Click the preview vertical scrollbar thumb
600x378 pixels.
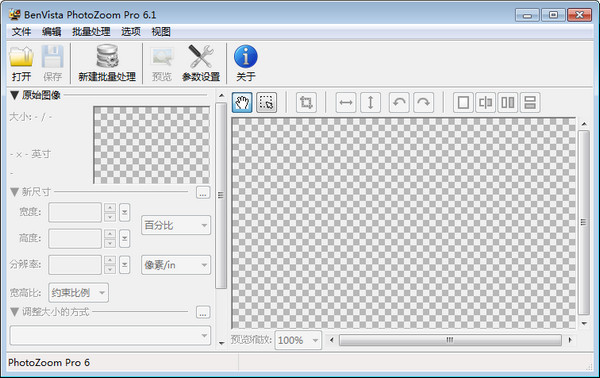click(x=584, y=222)
